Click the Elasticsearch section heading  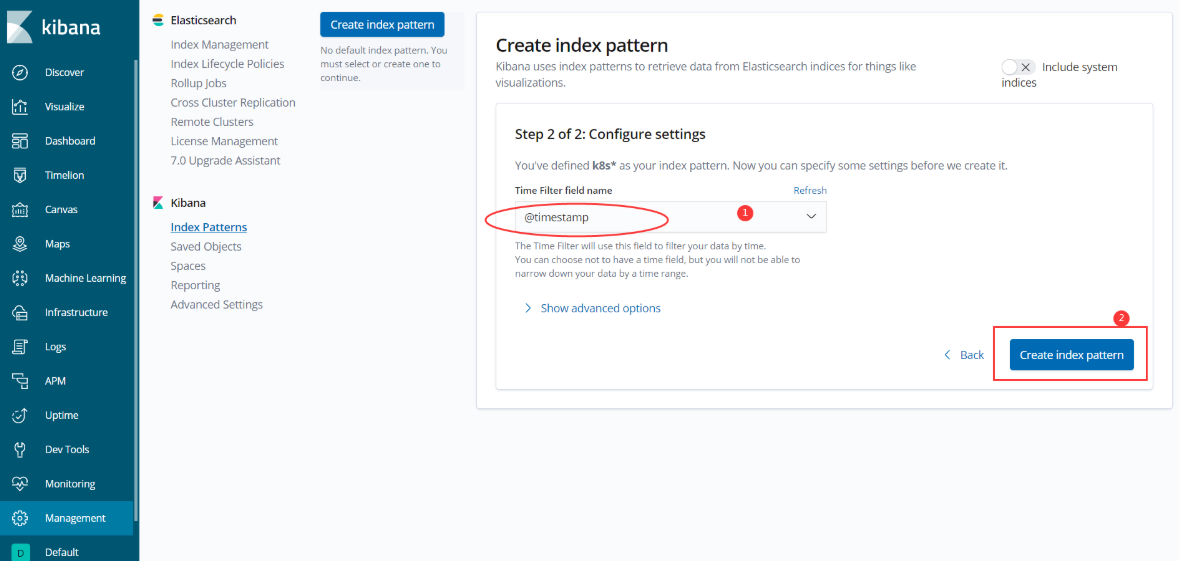tap(203, 20)
